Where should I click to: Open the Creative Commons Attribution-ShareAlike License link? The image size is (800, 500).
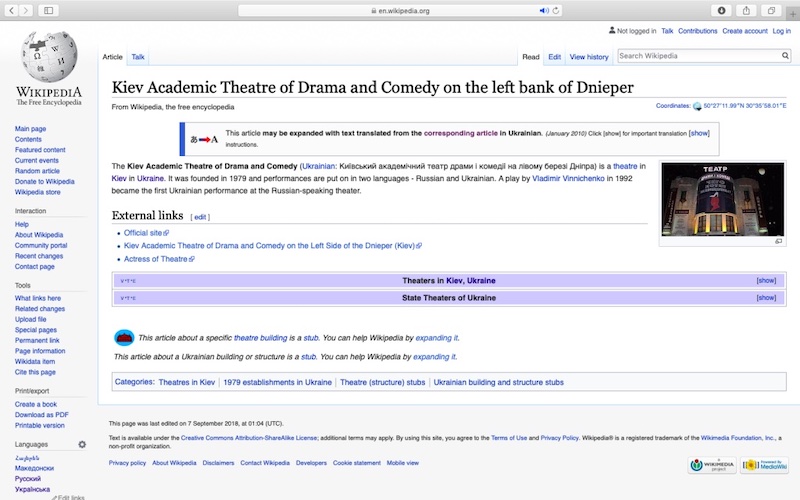click(248, 438)
